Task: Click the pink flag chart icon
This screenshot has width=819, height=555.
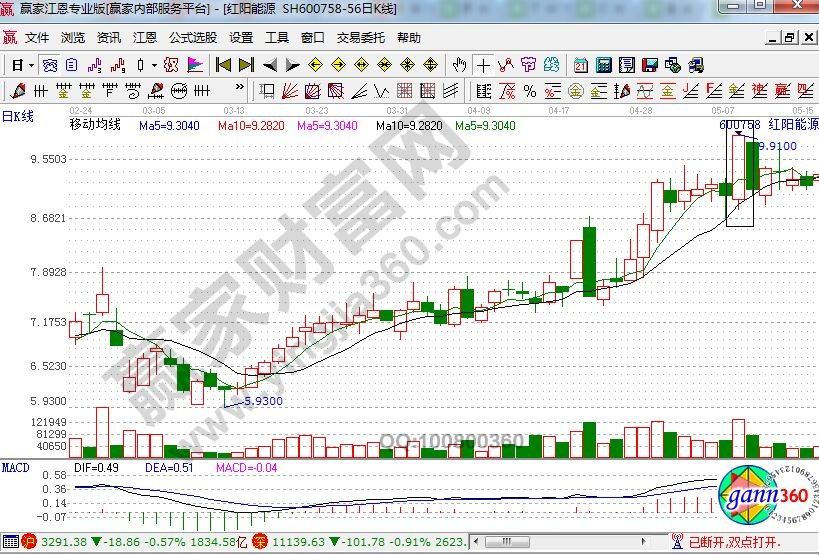Action: [x=194, y=65]
